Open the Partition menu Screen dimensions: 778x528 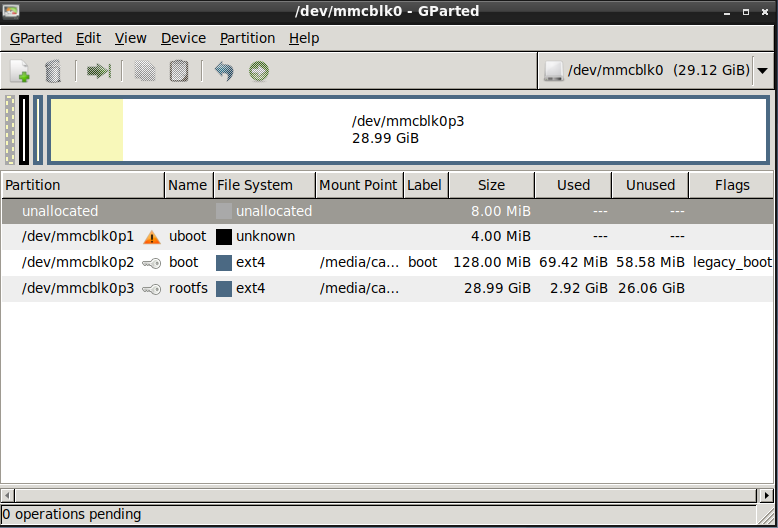tap(247, 38)
